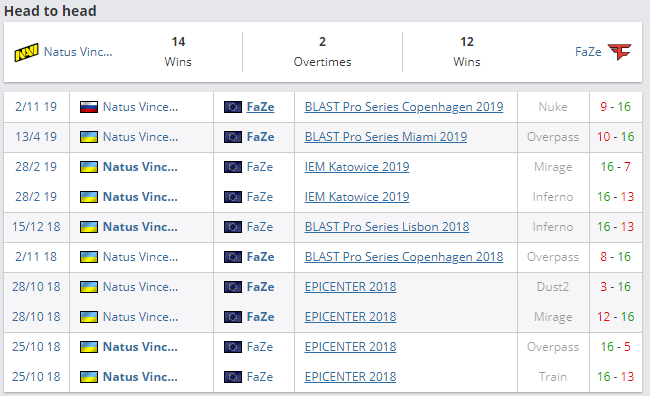Click underlined FaZe in the 2/11 19 row

pos(260,107)
